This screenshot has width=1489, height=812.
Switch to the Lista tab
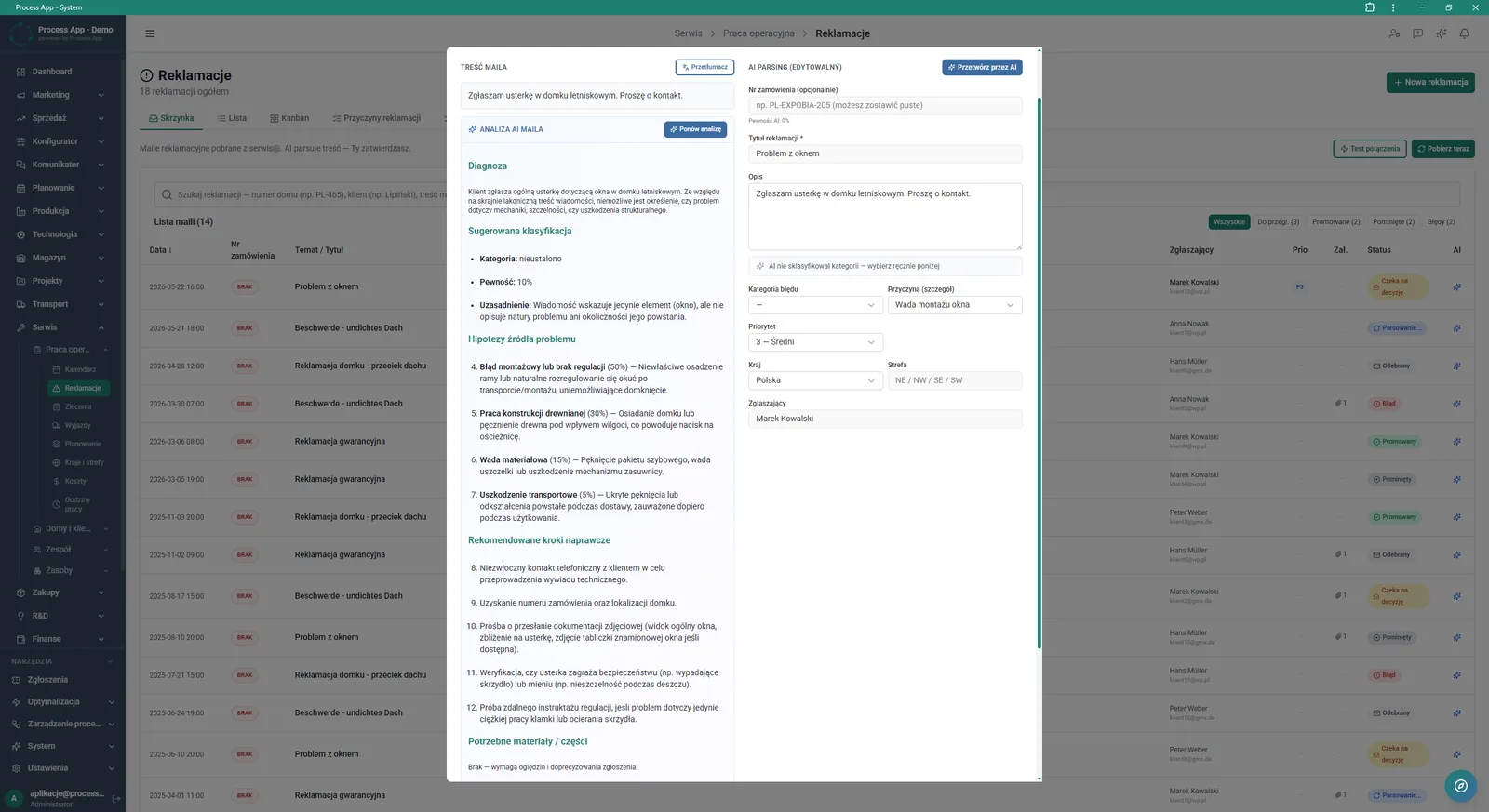[x=232, y=118]
